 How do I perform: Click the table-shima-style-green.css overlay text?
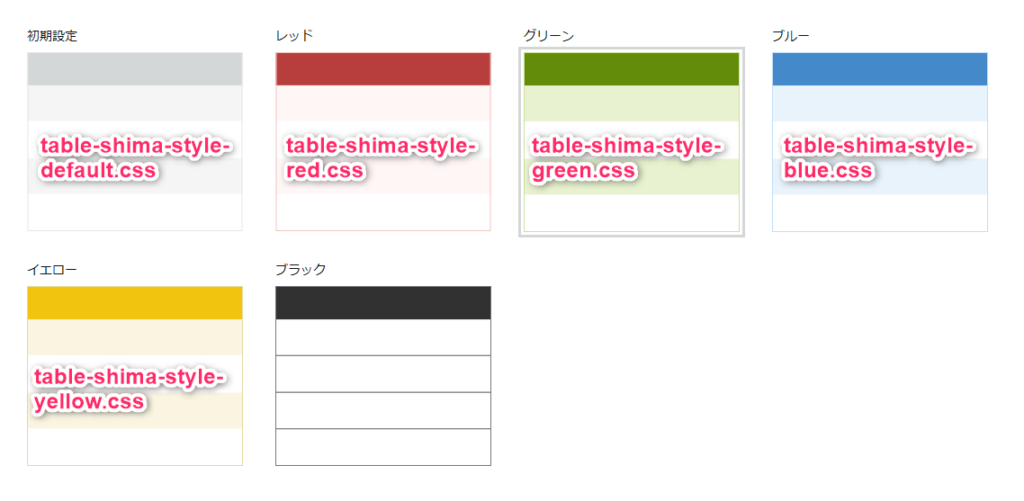[625, 159]
